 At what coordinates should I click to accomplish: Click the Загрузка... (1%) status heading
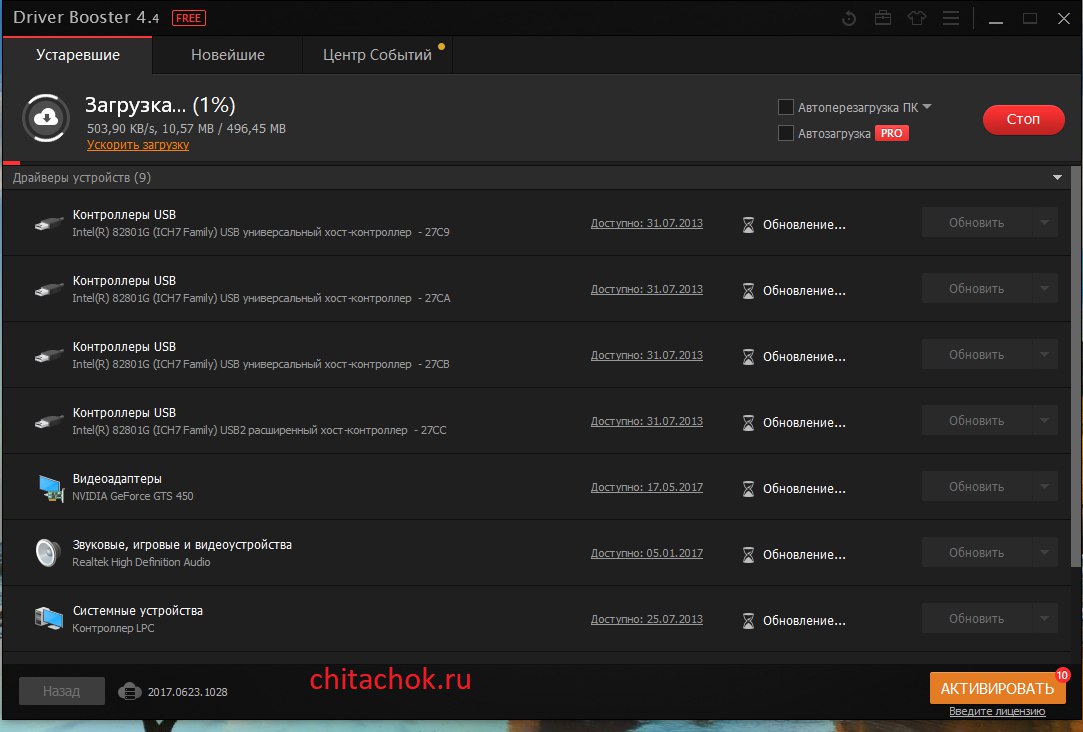pos(160,105)
